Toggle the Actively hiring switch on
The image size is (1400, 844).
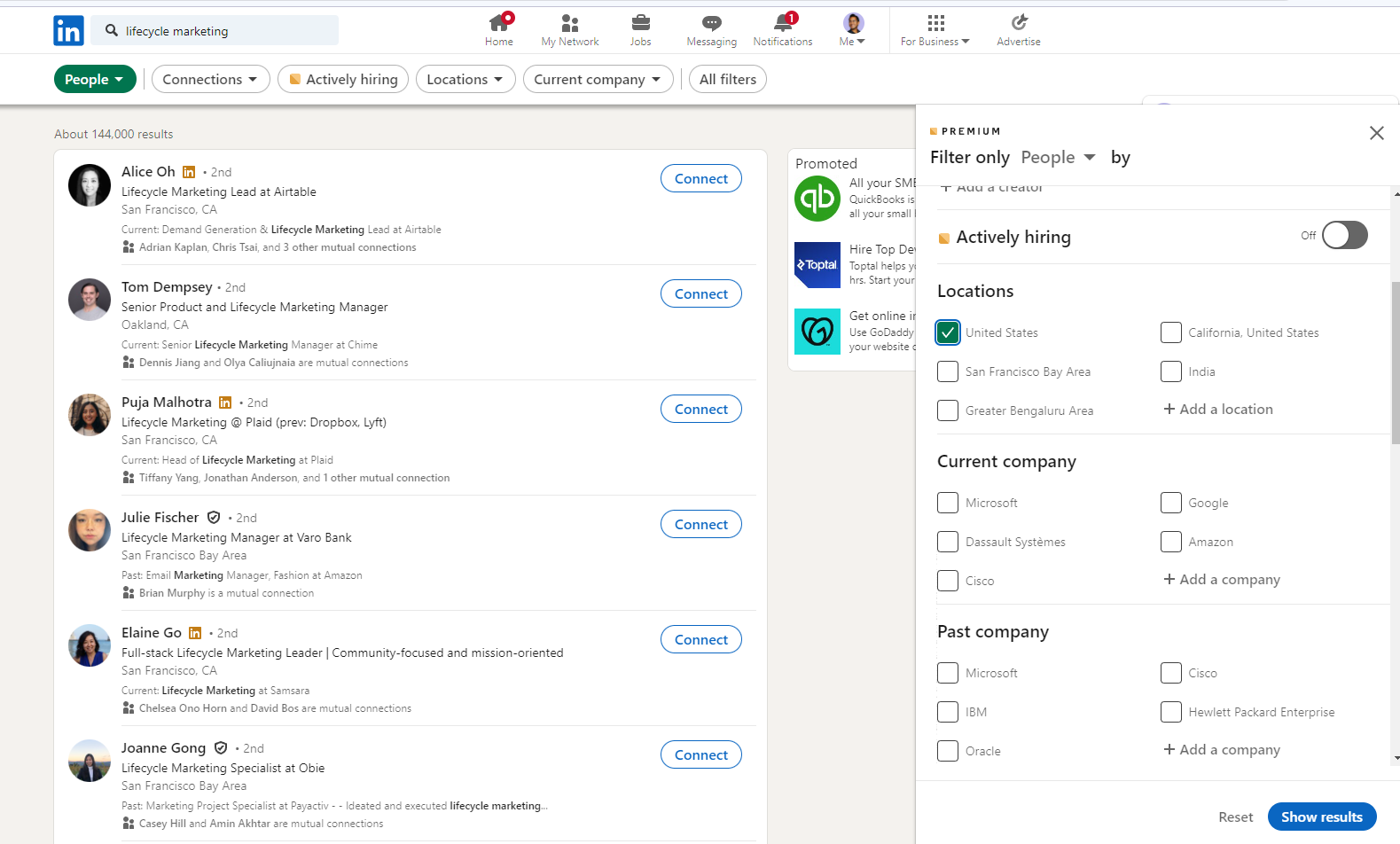[x=1344, y=235]
